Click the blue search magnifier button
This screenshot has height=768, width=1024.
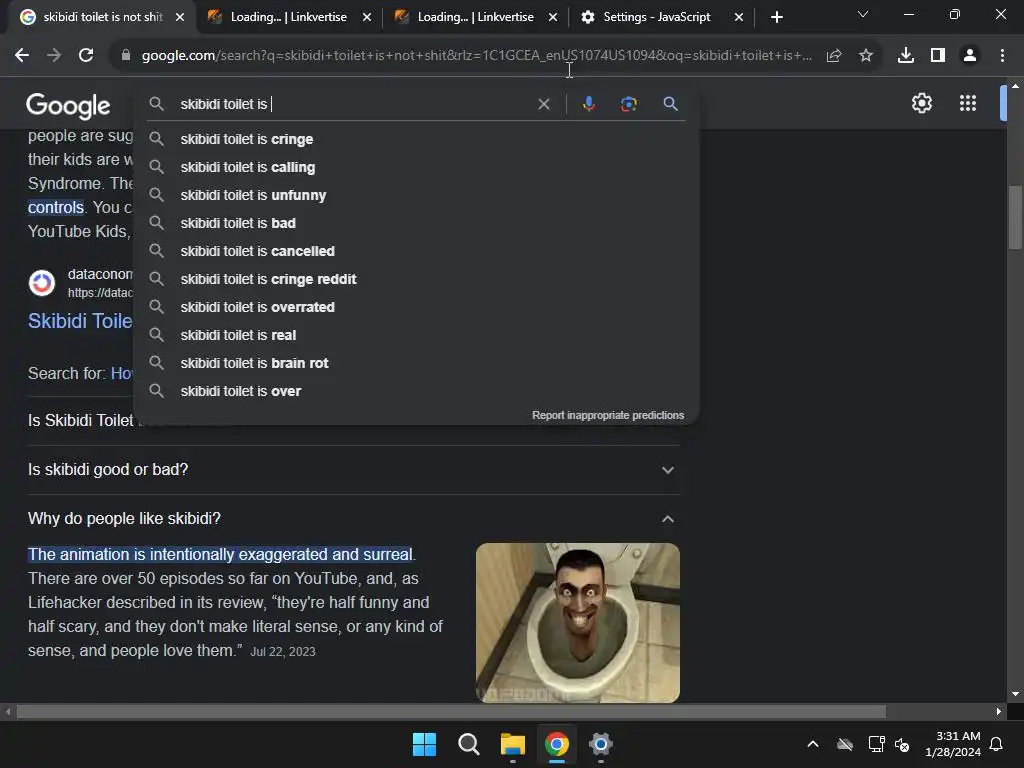tap(670, 104)
